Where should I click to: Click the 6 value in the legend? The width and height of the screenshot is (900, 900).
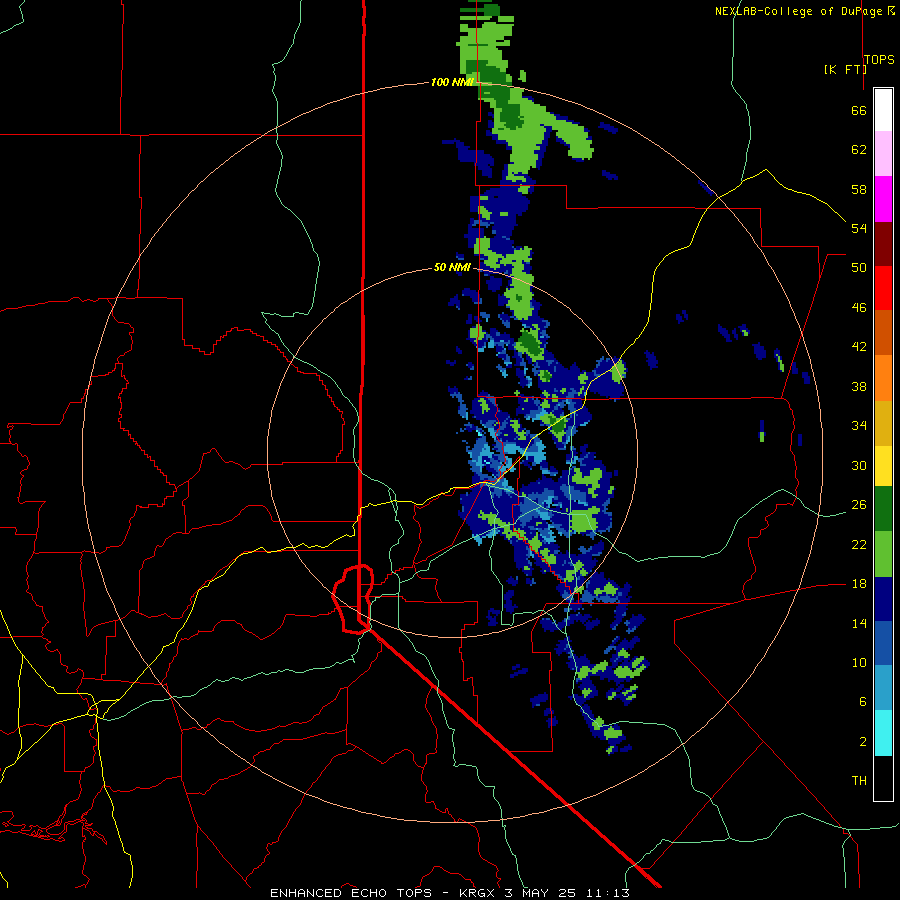863,702
